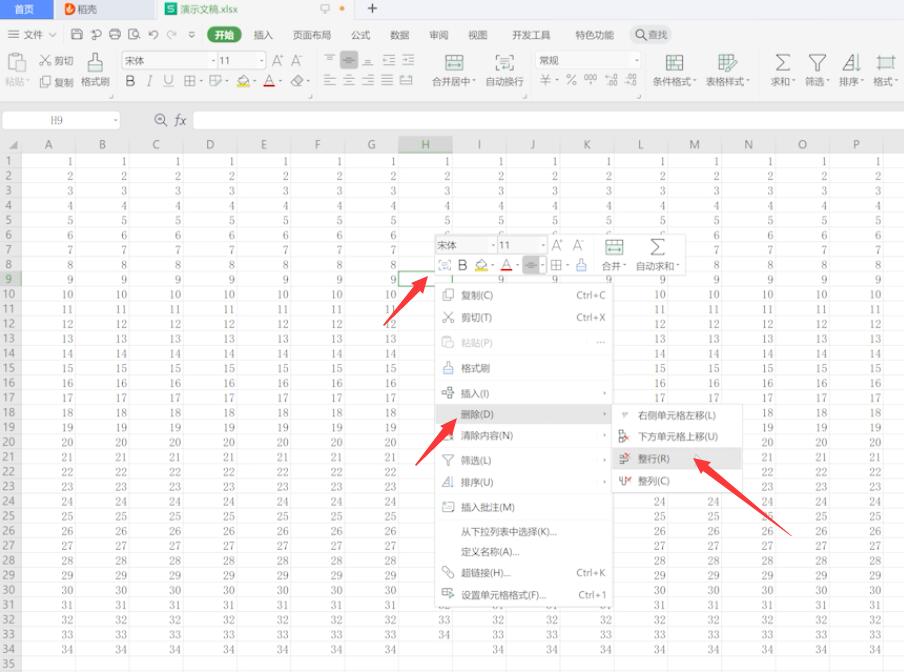Viewport: 904px width, 672px height.
Task: Expand 排序(U) context submenu
Action: (x=523, y=482)
